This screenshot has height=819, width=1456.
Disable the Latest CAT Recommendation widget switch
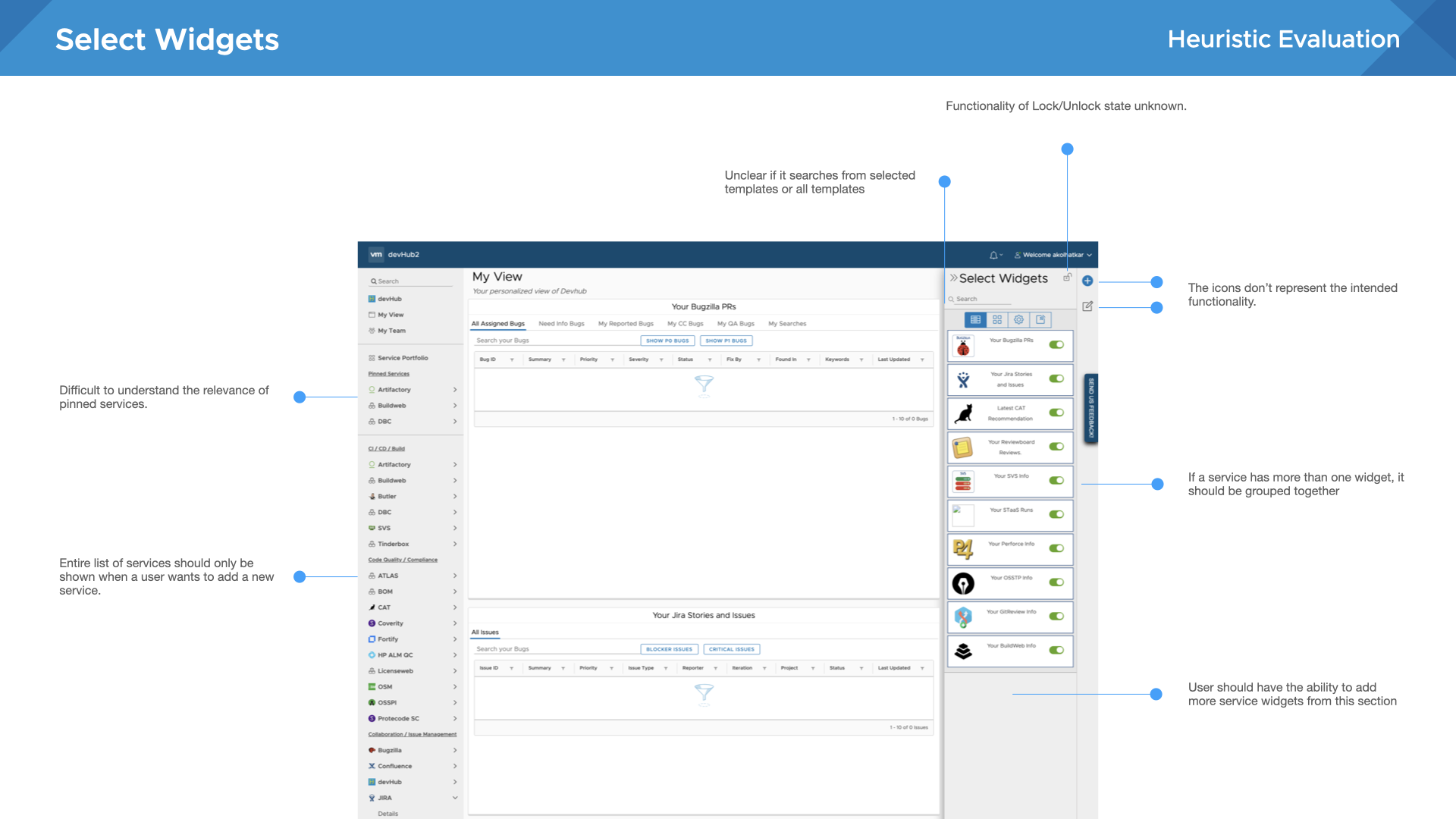1056,413
